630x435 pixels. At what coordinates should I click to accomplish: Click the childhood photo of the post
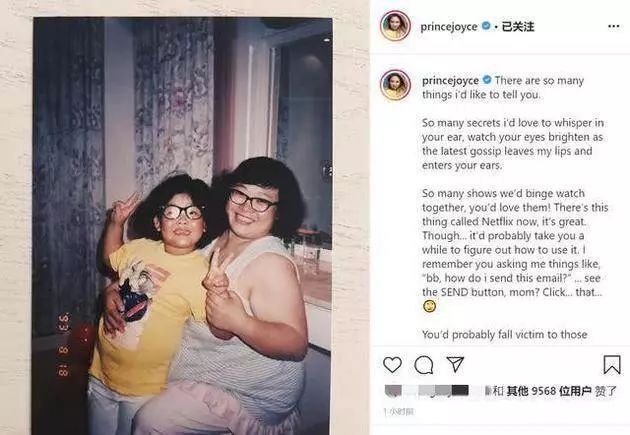[x=183, y=226]
